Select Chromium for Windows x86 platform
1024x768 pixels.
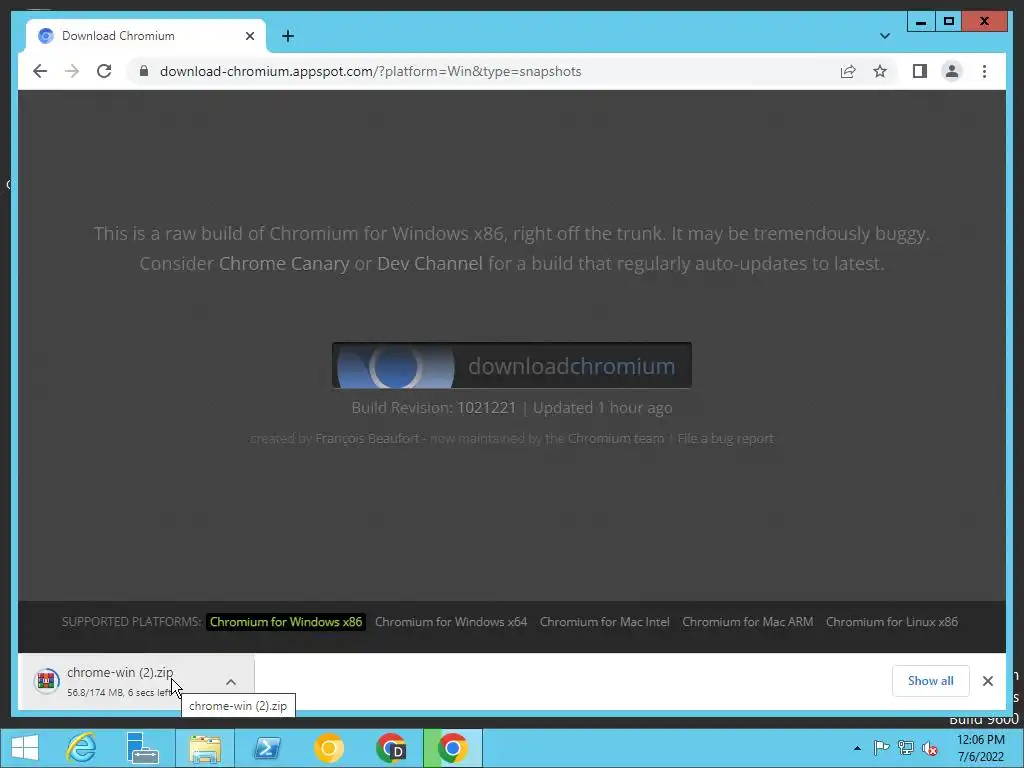point(285,622)
